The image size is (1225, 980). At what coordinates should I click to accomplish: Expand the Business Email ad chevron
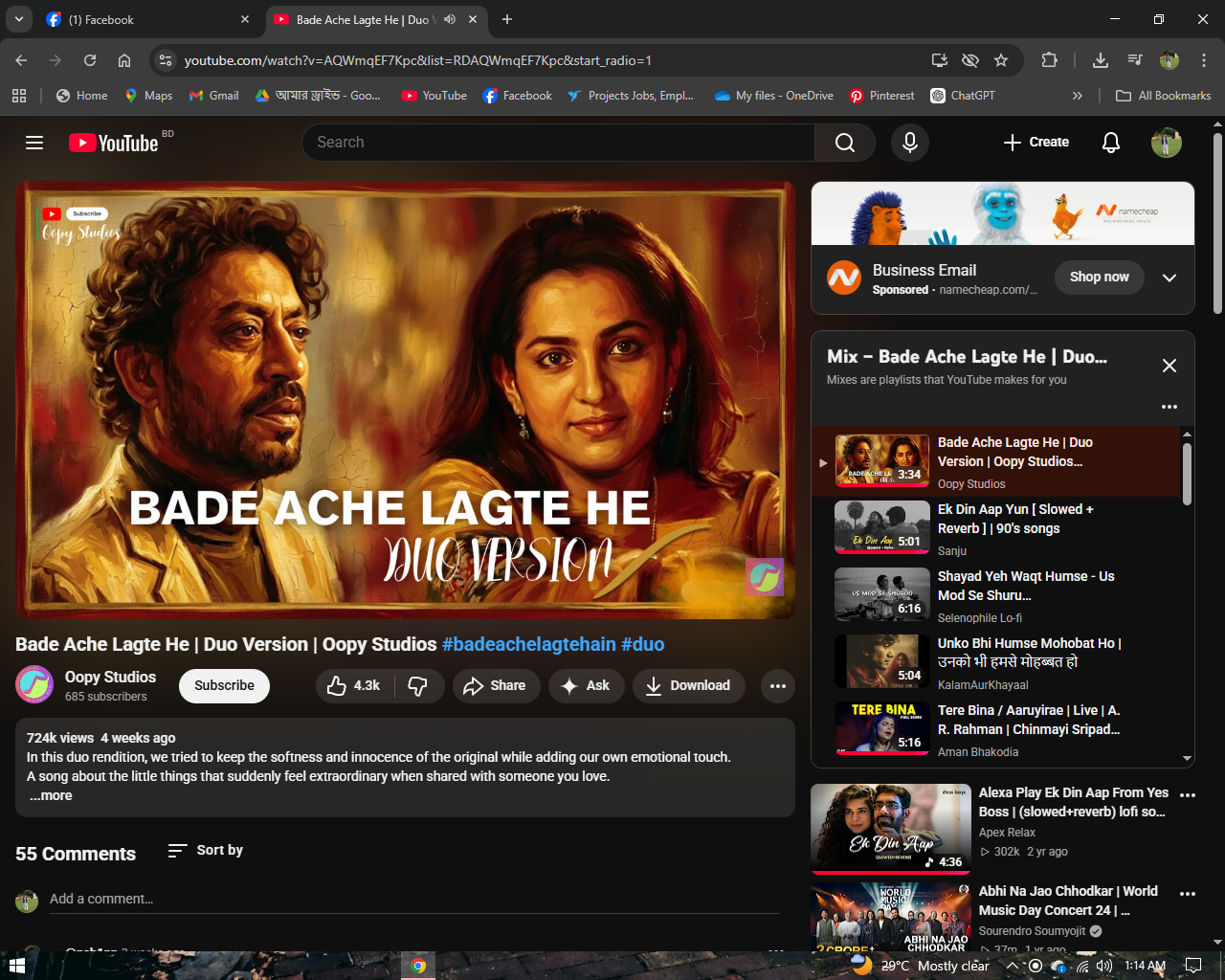point(1169,278)
